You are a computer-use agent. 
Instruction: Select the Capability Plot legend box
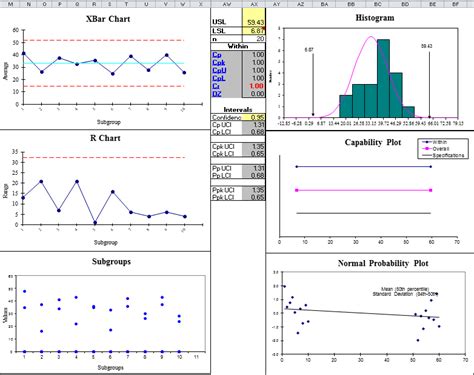443,149
